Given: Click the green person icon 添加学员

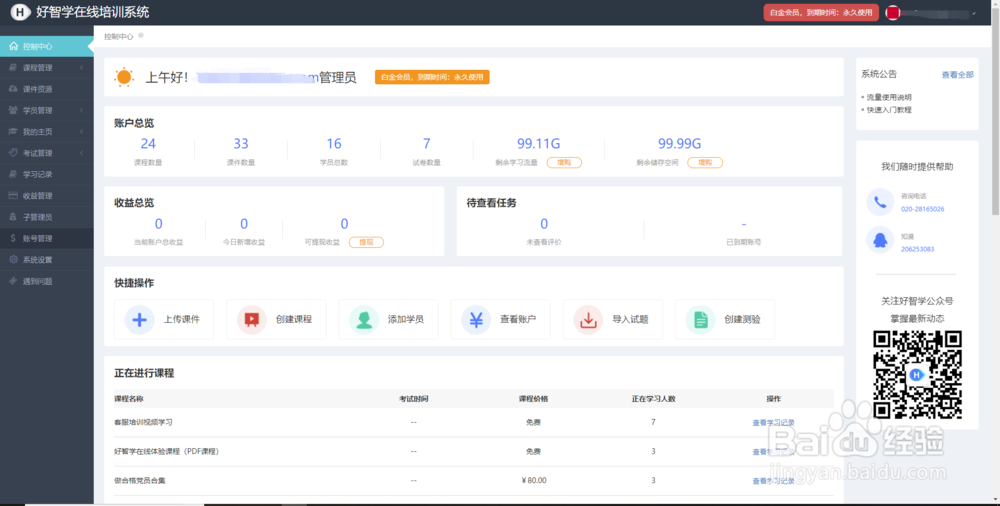Looking at the screenshot, I should tap(364, 320).
